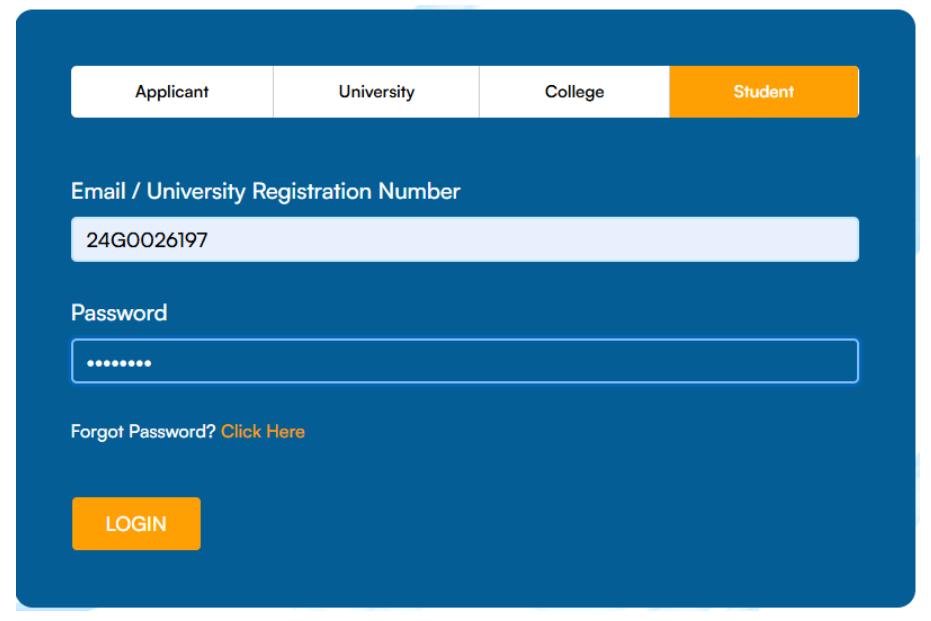This screenshot has height=621, width=931.
Task: Select the University login tab
Action: pyautogui.click(x=376, y=92)
